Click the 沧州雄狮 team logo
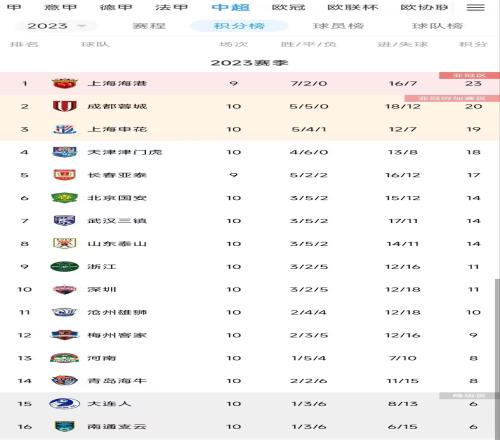500x440 pixels. [x=65, y=312]
